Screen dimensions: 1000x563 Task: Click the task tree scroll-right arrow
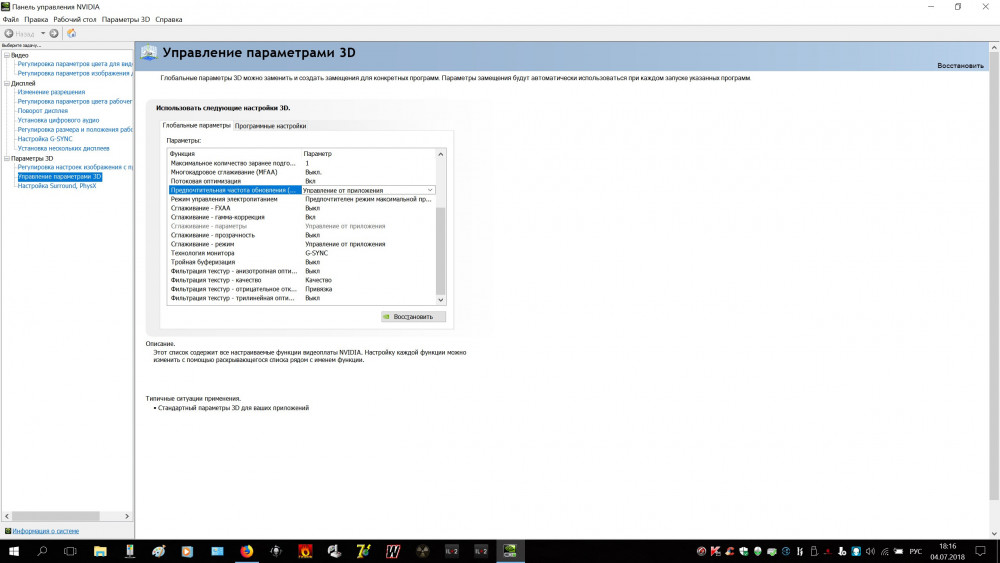[x=127, y=516]
